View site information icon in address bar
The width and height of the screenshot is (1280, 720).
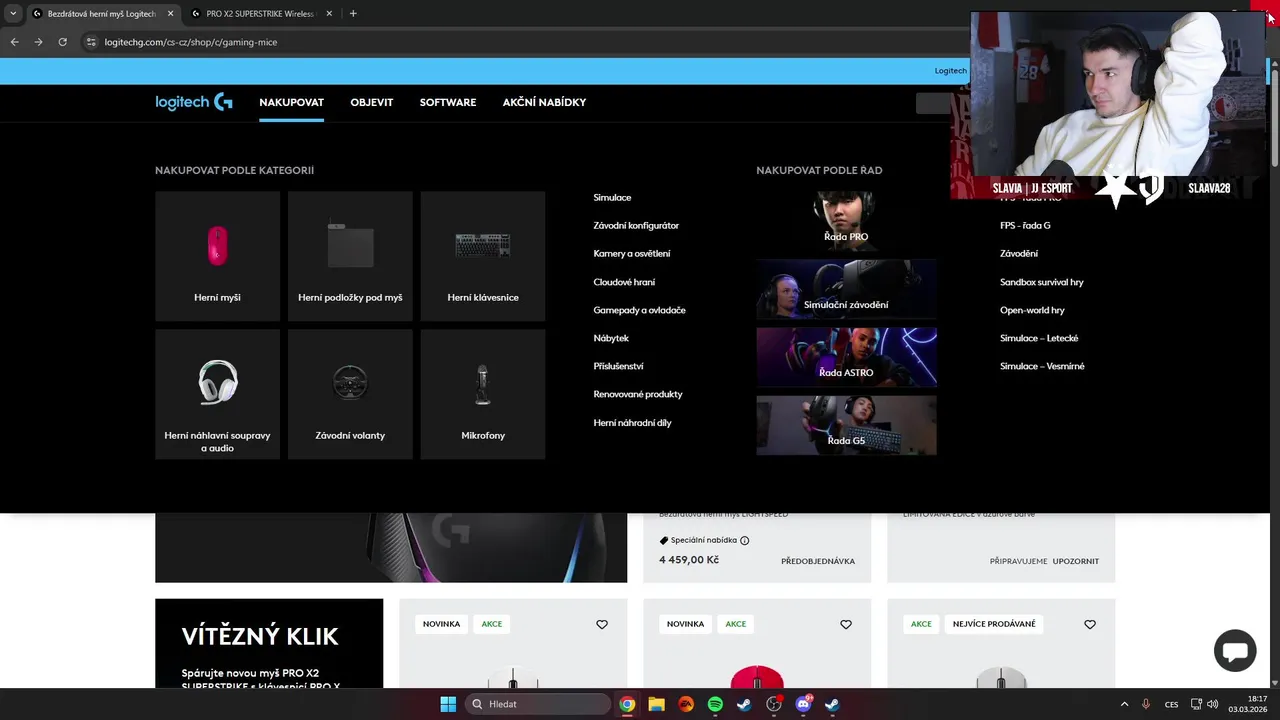coord(91,42)
